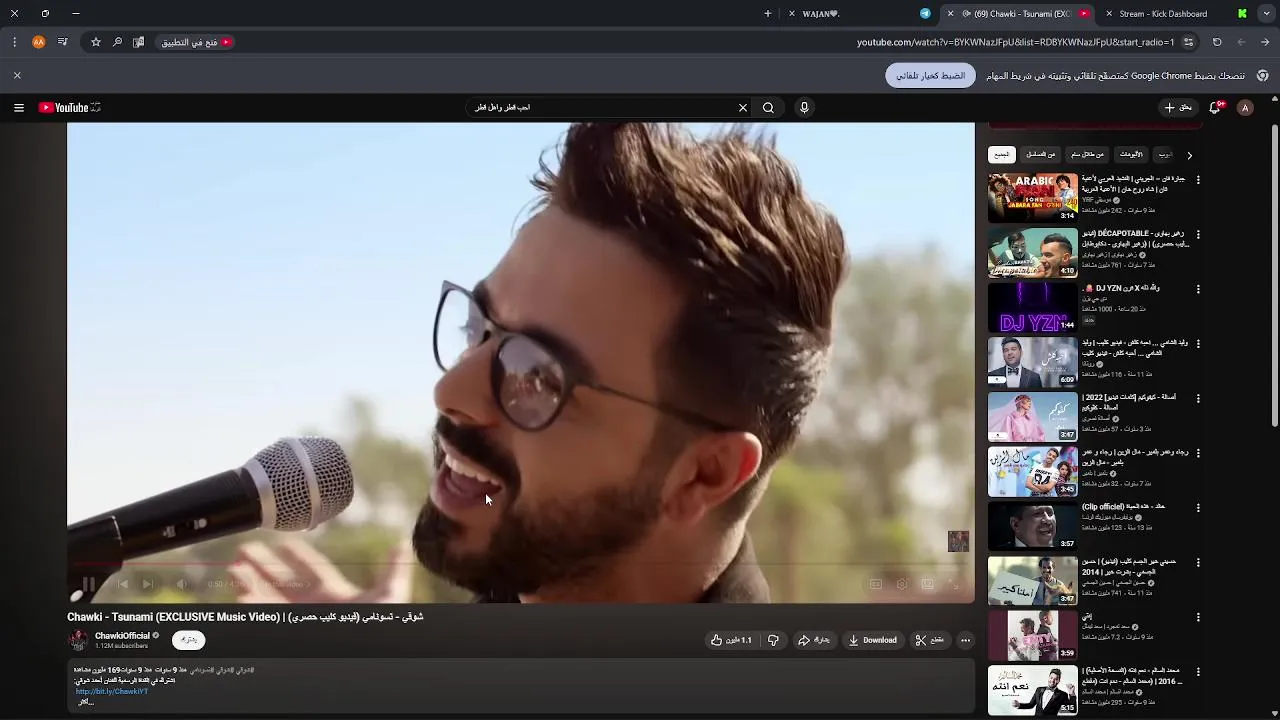Open the player settings gear
The height and width of the screenshot is (720, 1280).
[x=902, y=584]
